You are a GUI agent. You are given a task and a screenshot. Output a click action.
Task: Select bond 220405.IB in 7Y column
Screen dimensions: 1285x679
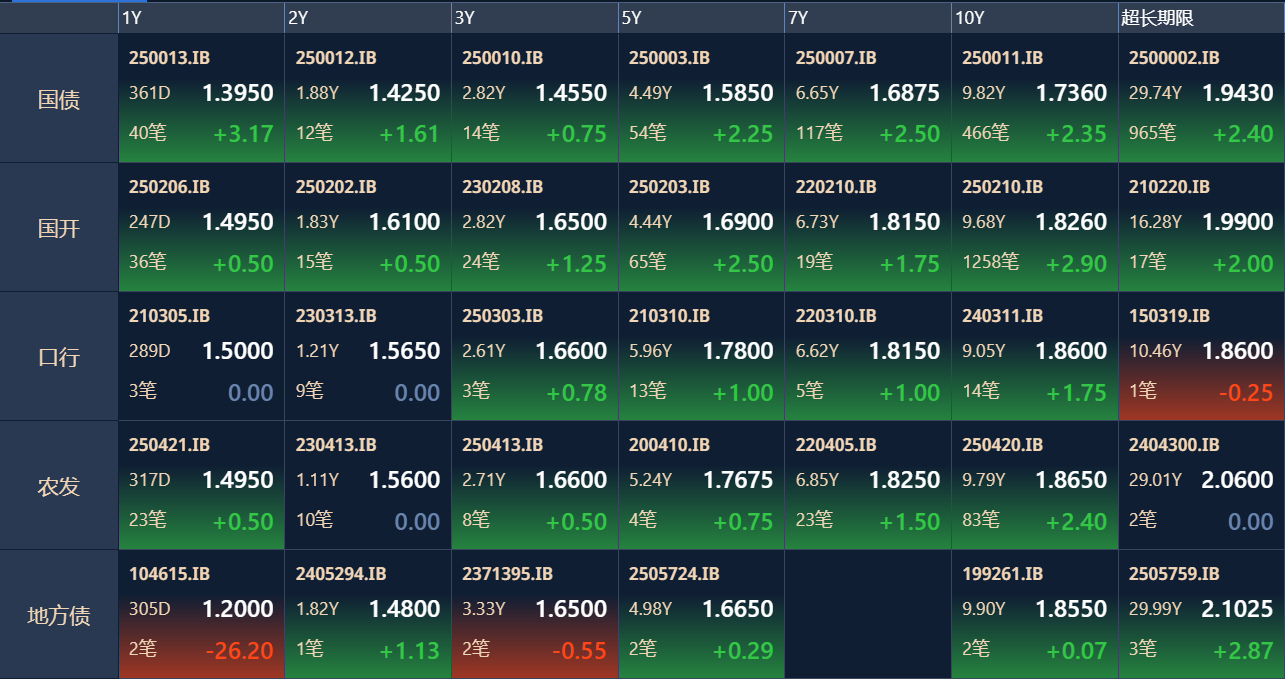point(868,485)
